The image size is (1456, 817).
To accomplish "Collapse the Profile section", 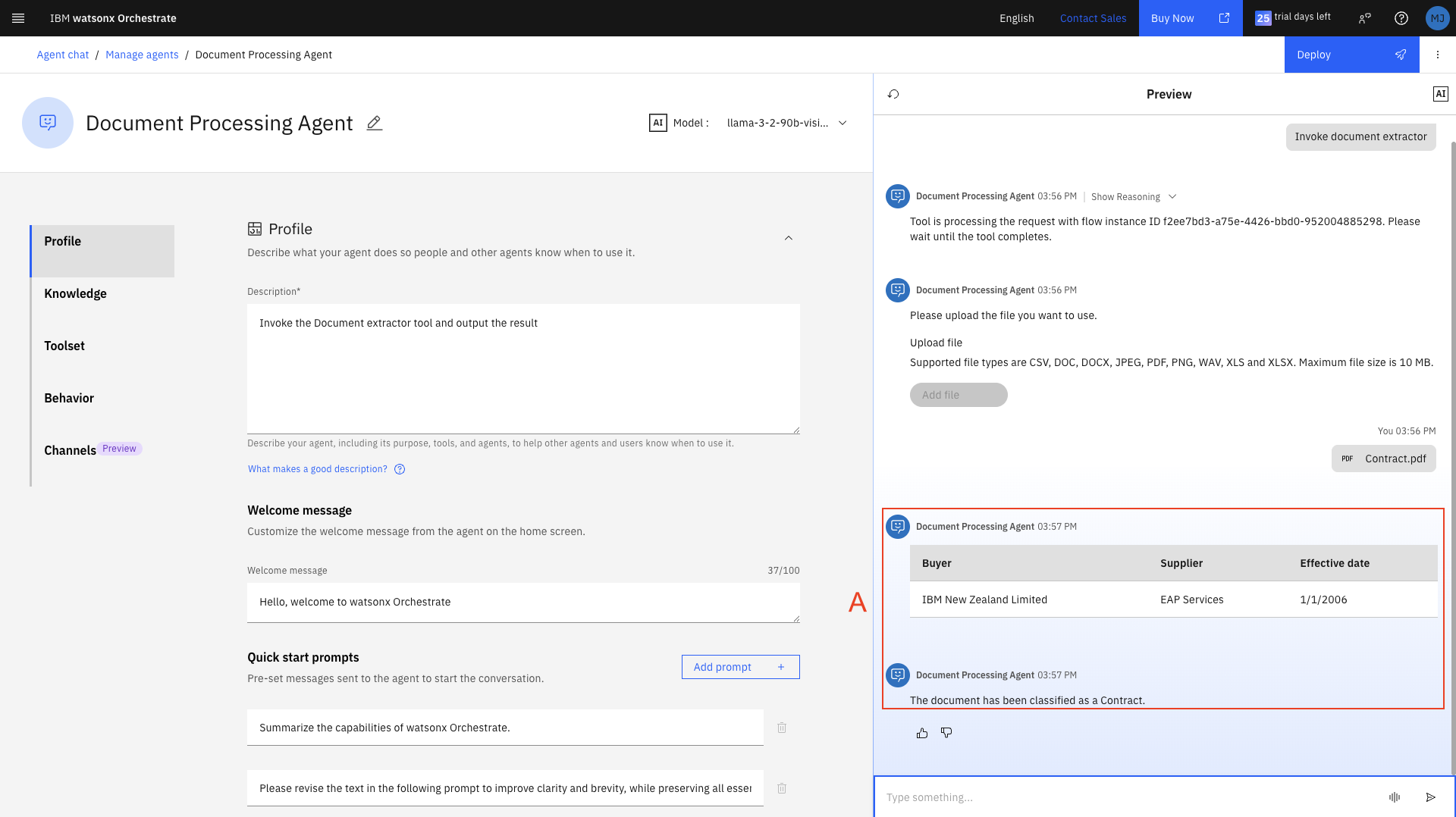I will point(788,238).
